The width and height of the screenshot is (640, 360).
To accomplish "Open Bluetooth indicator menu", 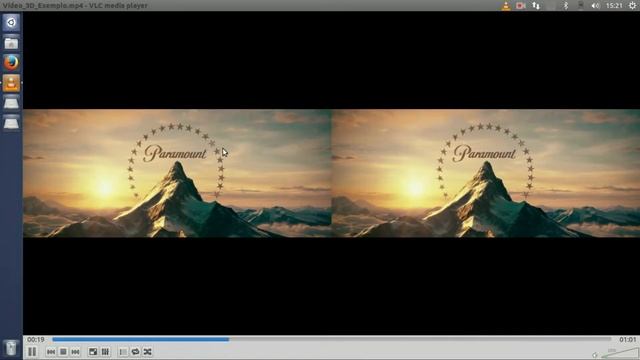I will pos(566,6).
